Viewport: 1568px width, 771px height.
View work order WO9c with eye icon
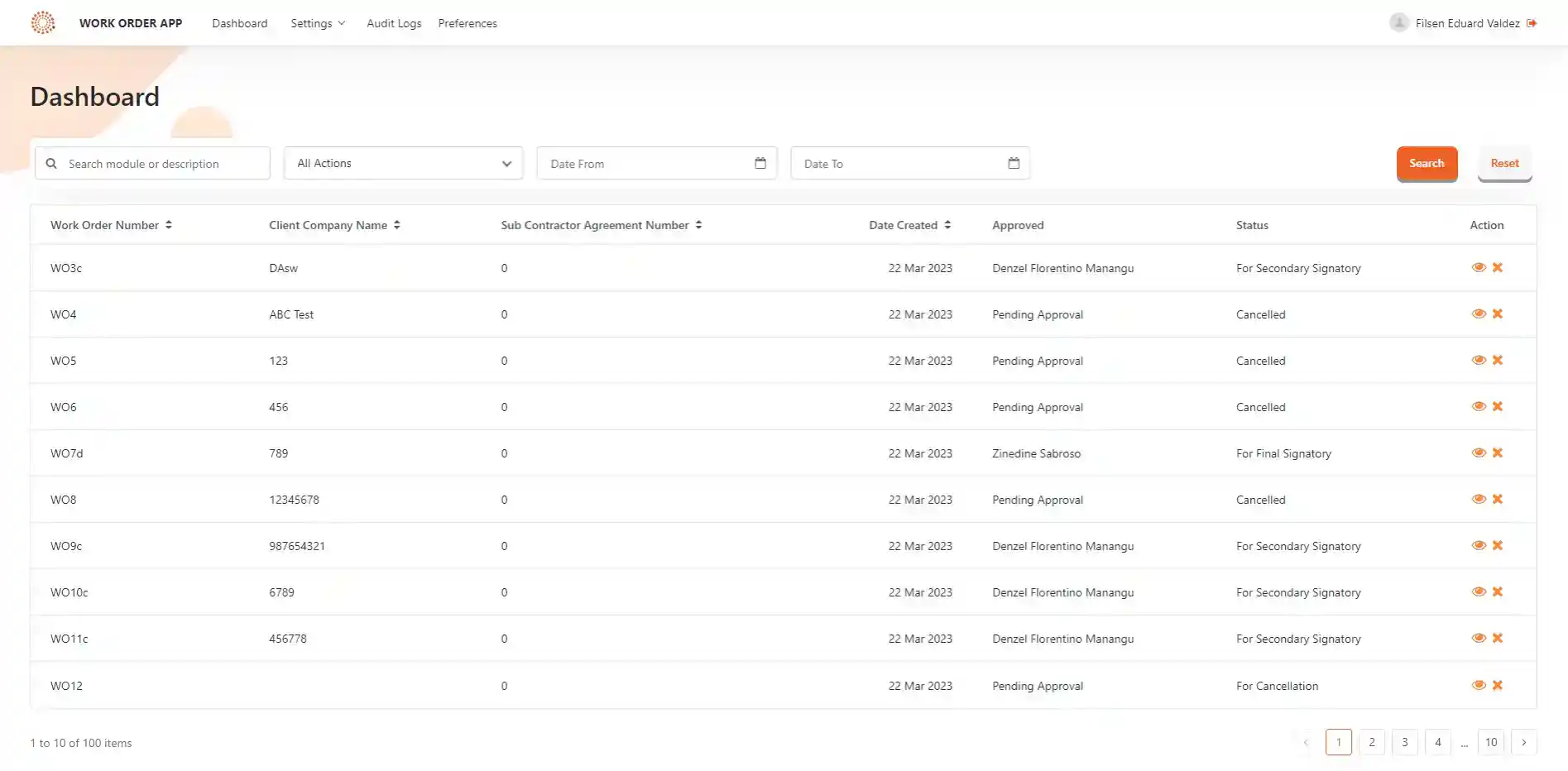tap(1479, 545)
